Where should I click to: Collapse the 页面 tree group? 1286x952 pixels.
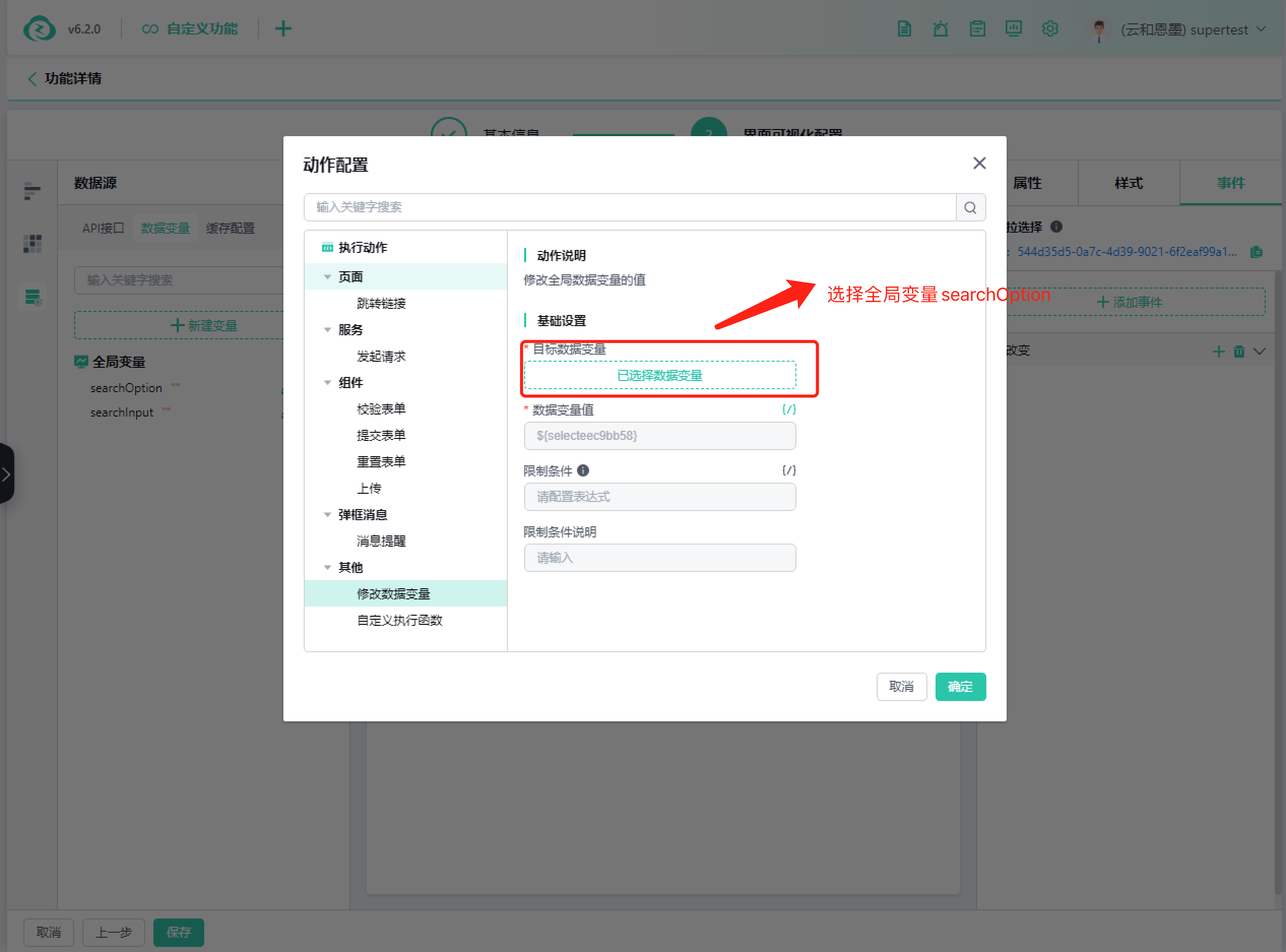pyautogui.click(x=327, y=277)
